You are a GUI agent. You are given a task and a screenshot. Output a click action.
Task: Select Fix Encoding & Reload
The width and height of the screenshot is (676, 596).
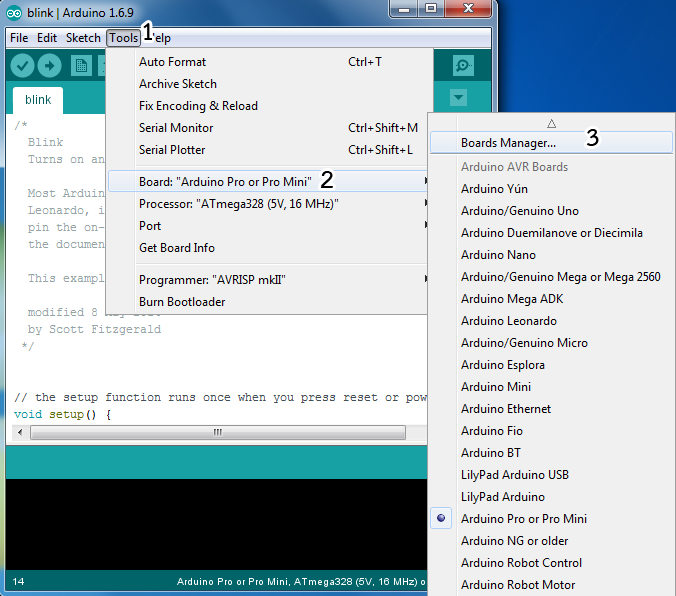(x=269, y=106)
